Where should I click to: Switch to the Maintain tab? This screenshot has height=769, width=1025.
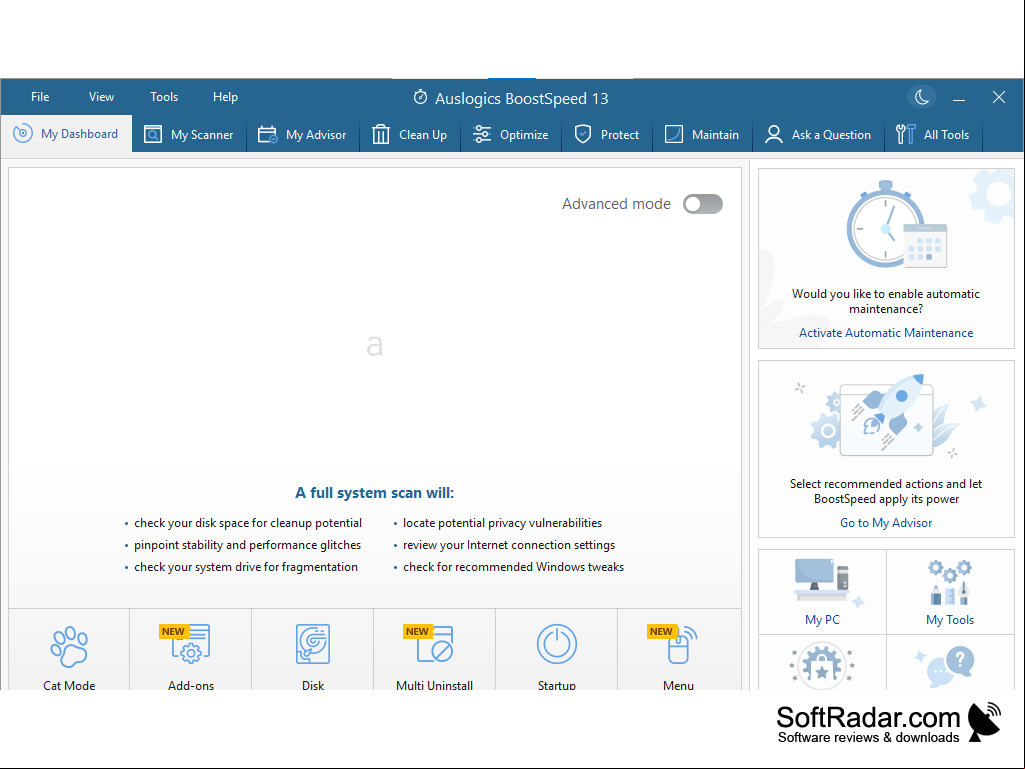(702, 135)
